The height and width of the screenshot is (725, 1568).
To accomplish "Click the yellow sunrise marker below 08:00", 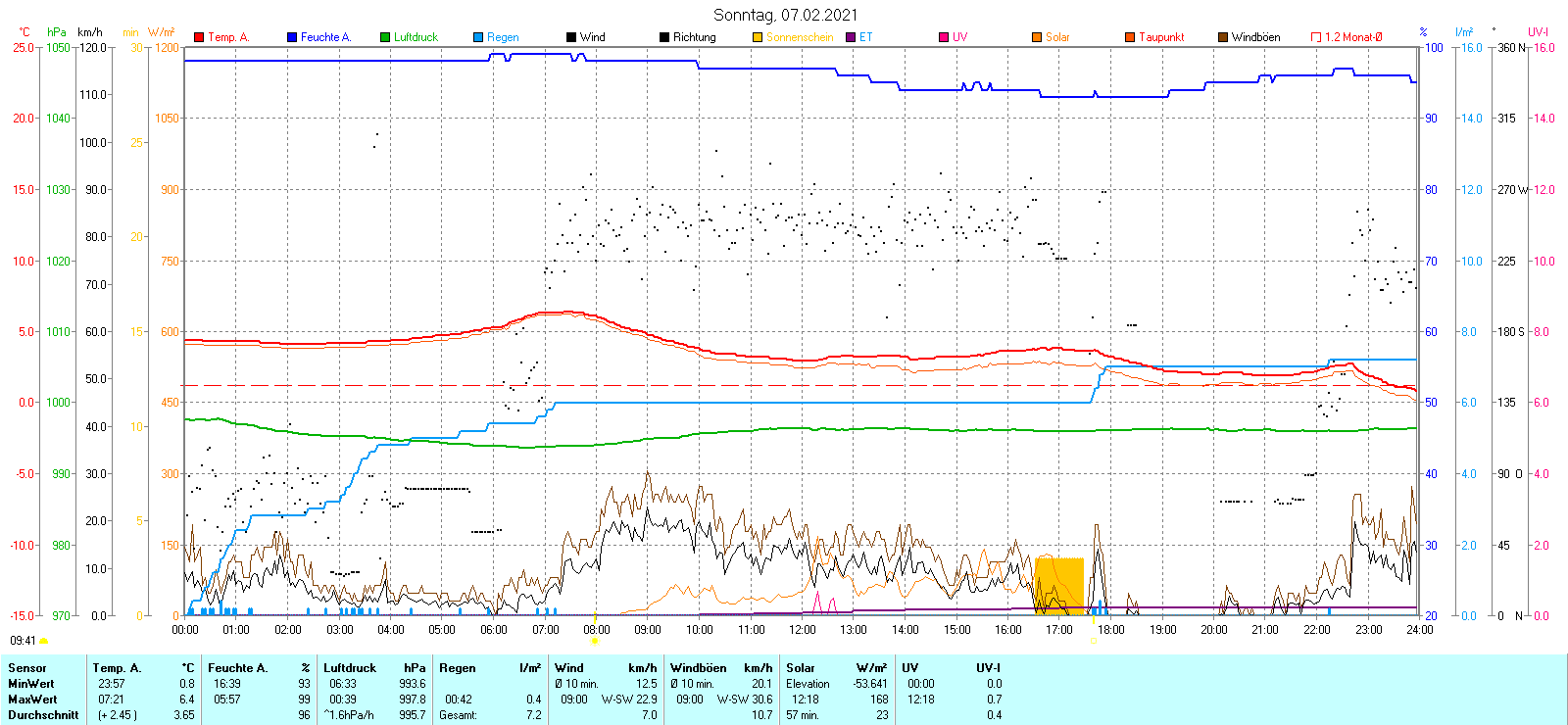I will point(594,641).
